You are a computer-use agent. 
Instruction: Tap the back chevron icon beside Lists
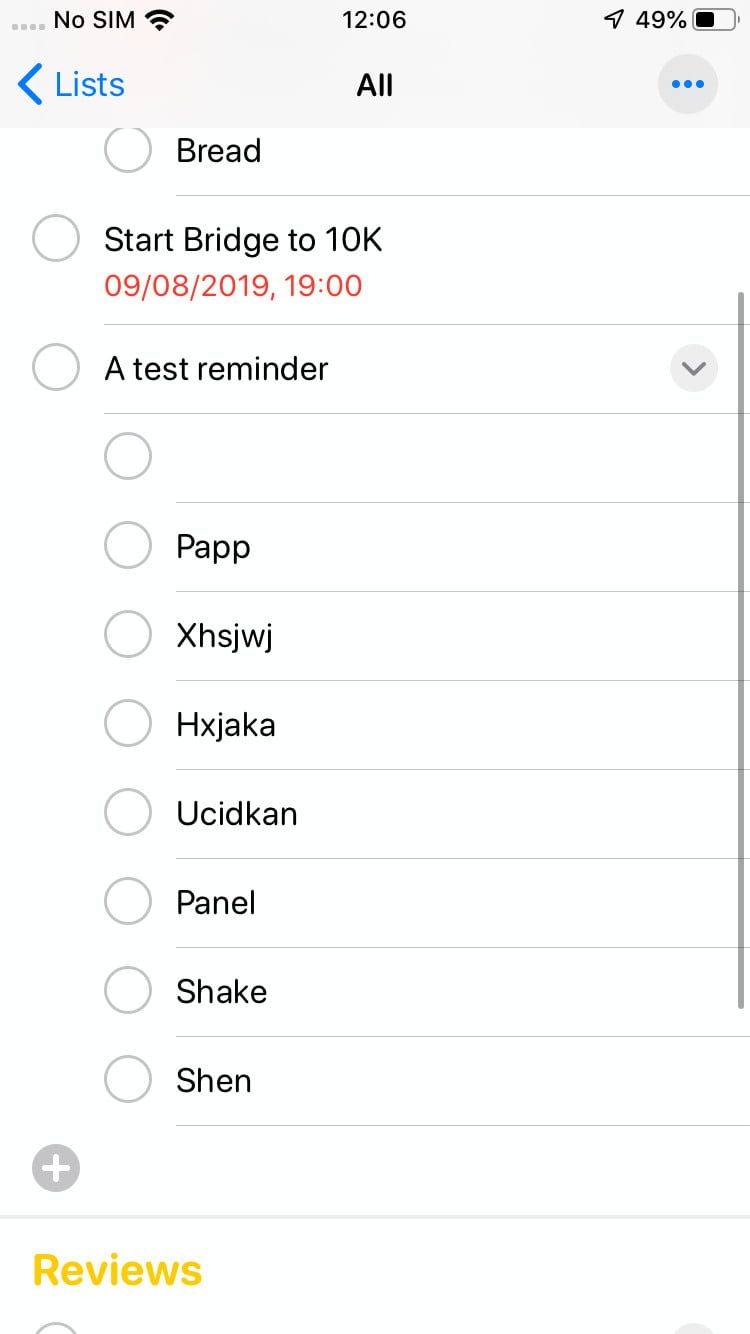[31, 85]
